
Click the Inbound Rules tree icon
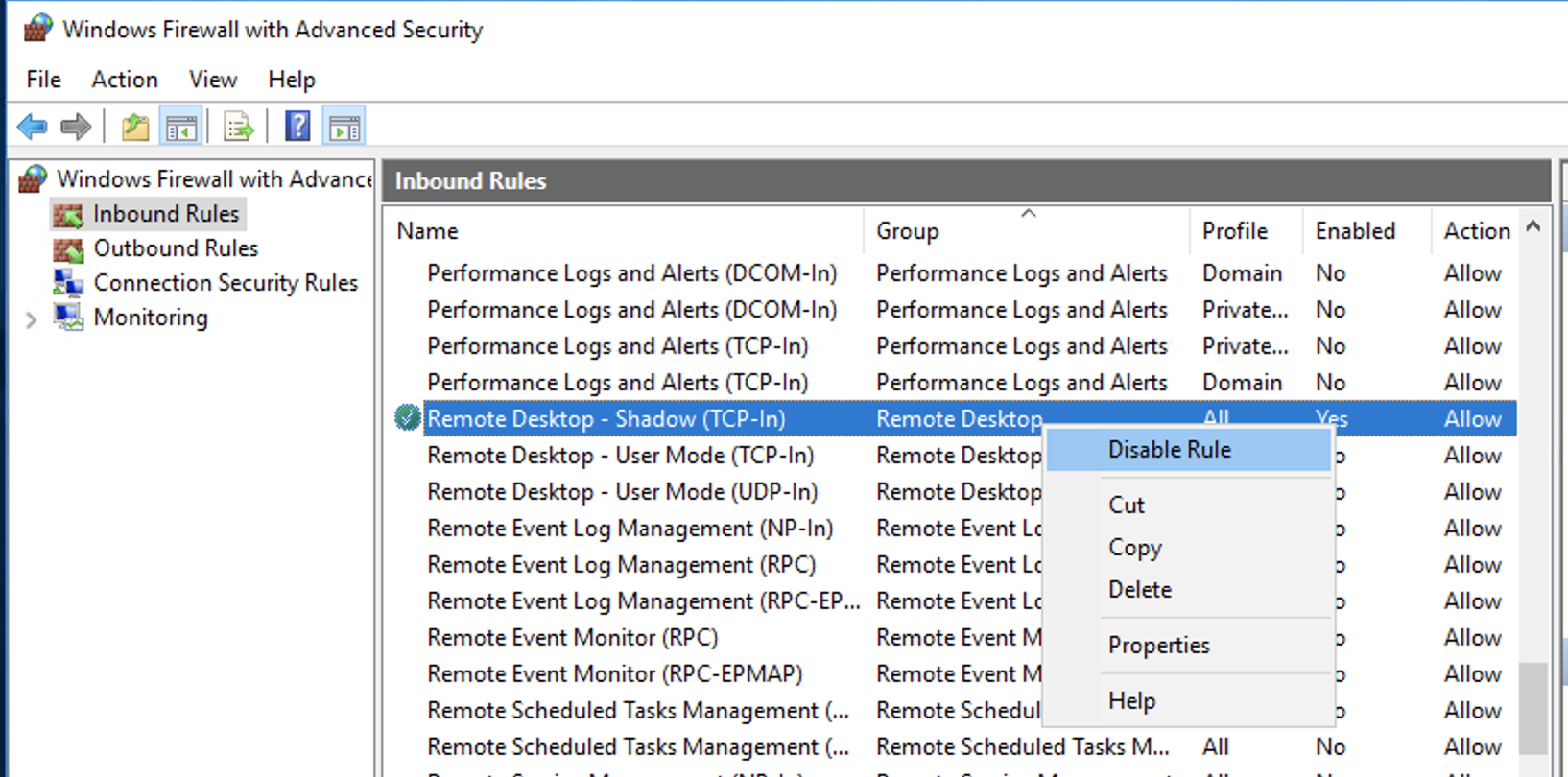click(x=68, y=215)
